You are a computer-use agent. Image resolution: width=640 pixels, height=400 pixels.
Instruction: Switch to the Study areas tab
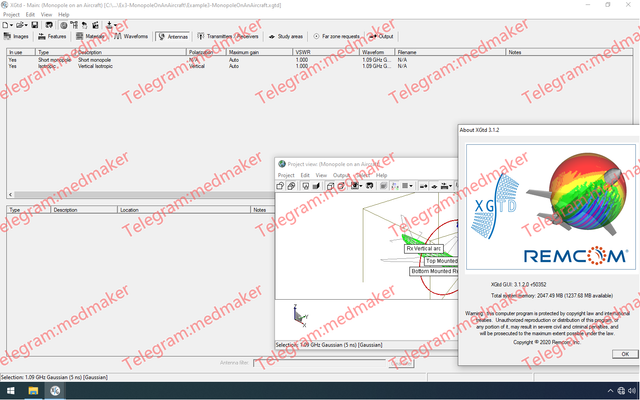coord(286,36)
